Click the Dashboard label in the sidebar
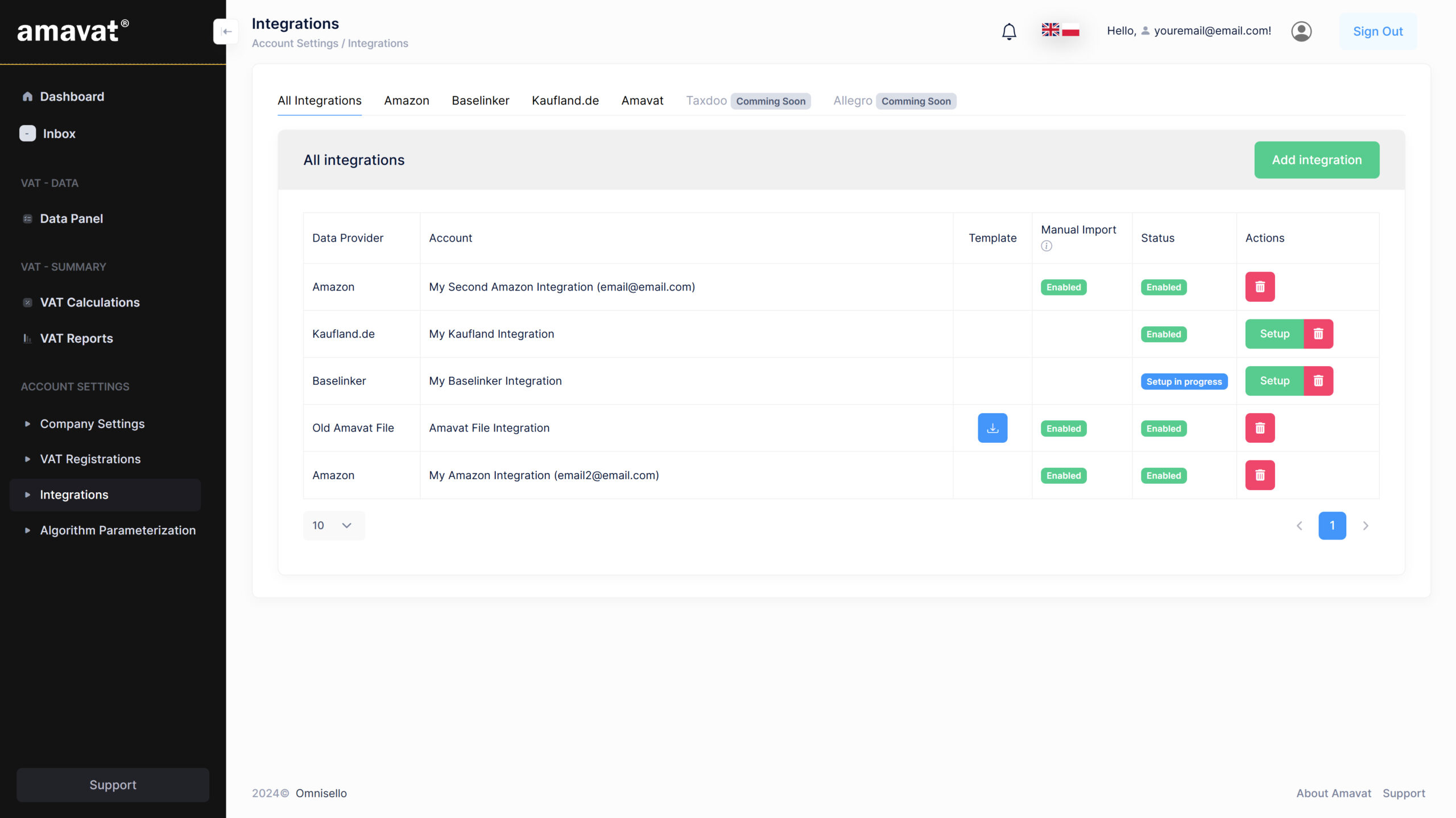 coord(72,97)
